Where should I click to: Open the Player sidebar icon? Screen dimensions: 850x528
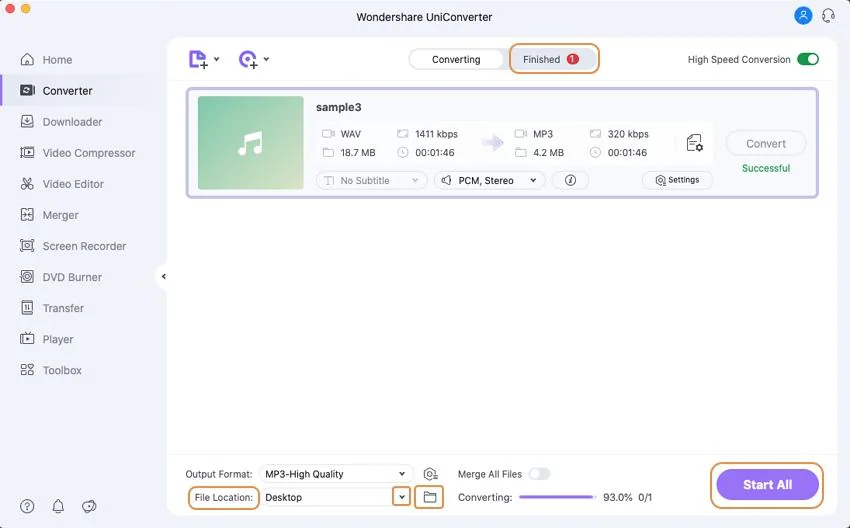click(27, 339)
